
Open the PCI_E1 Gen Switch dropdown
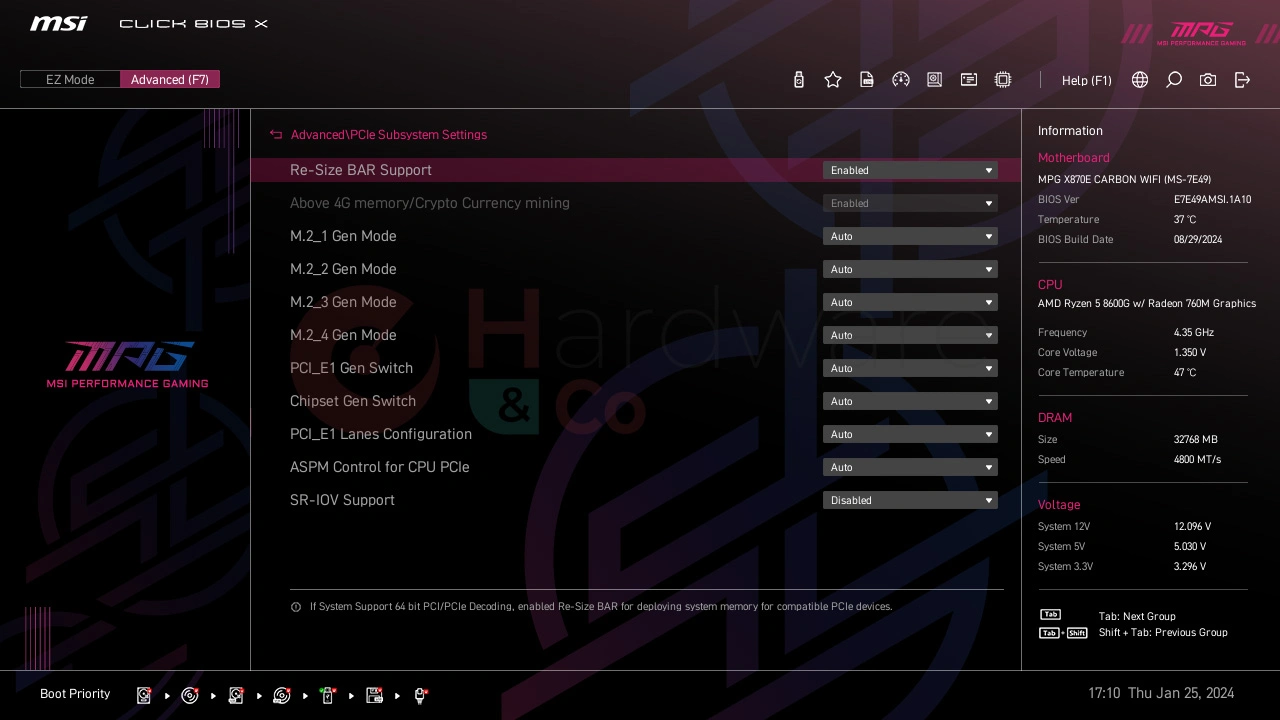pos(910,368)
